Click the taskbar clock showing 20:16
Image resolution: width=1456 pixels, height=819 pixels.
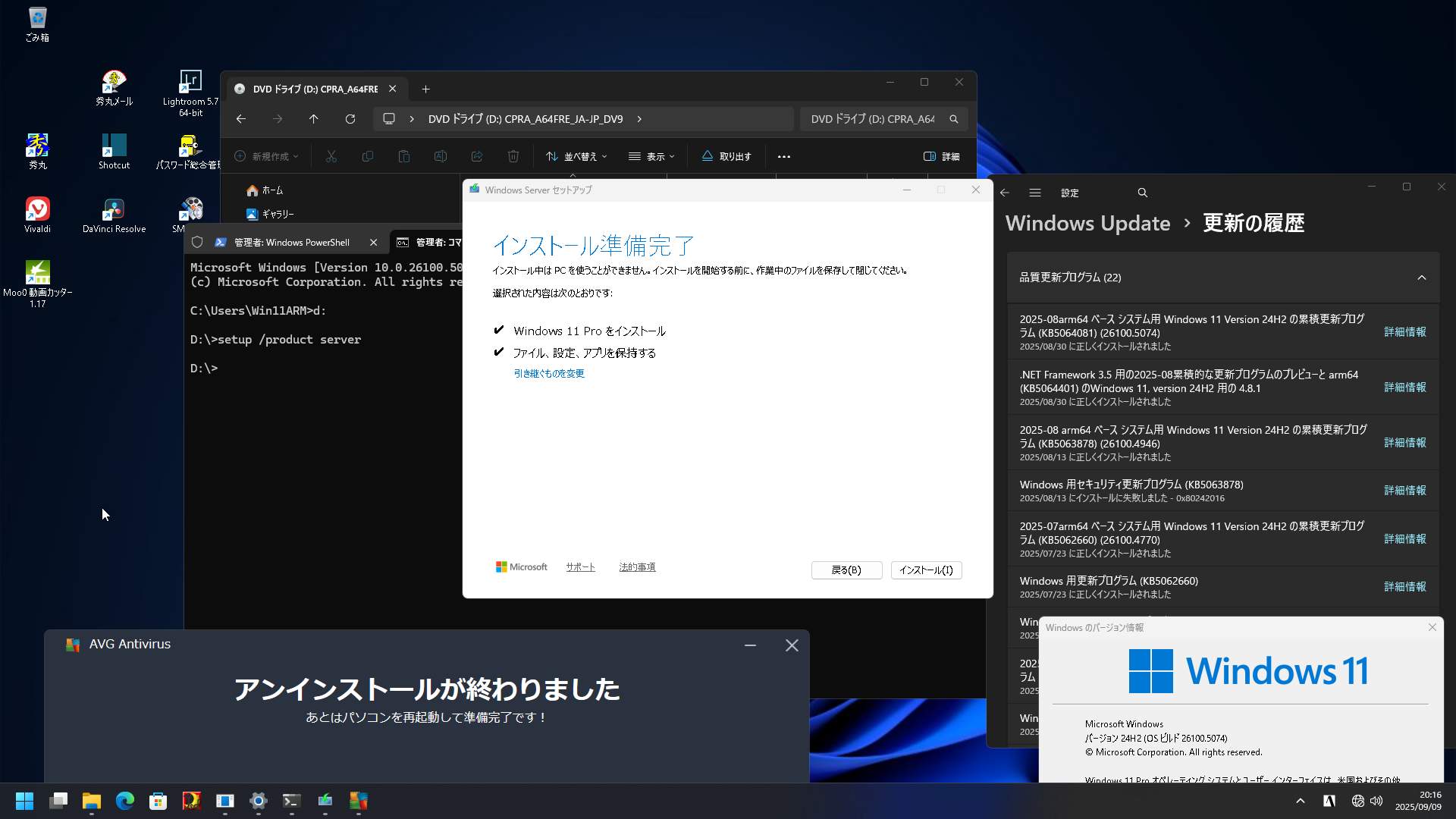click(x=1418, y=801)
